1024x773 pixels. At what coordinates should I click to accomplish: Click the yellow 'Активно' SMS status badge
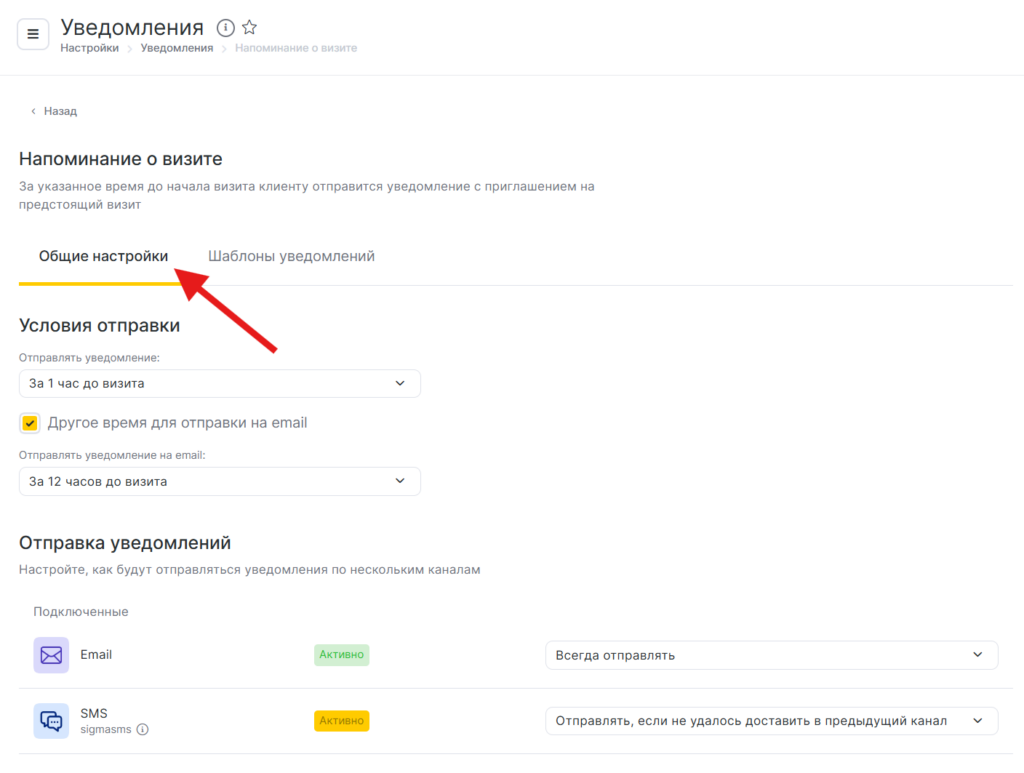341,720
